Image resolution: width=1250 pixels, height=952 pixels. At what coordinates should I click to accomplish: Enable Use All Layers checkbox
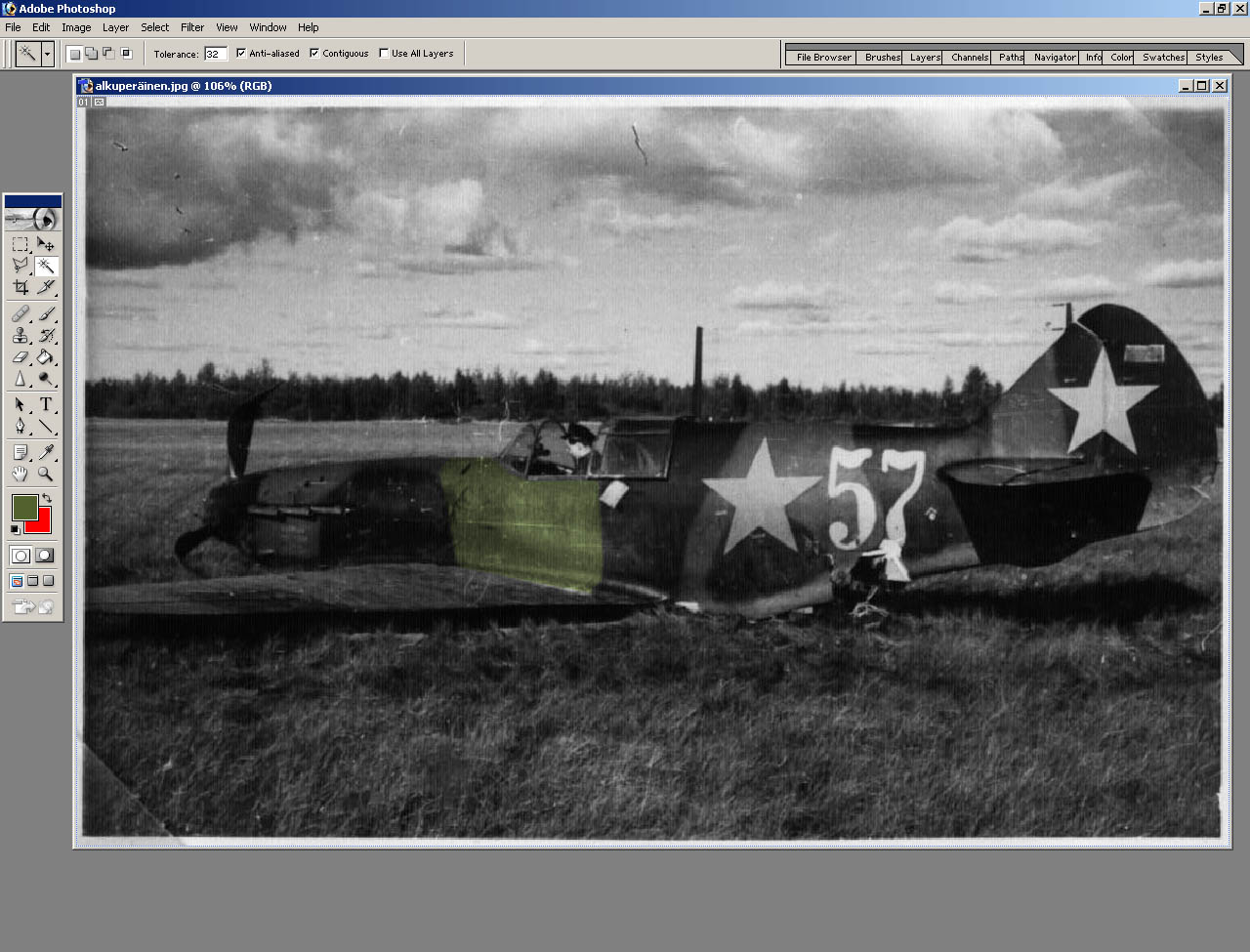click(x=384, y=54)
